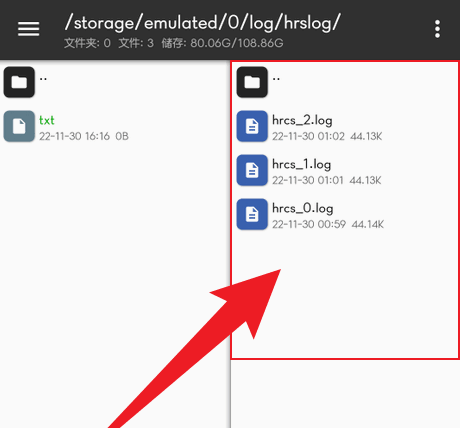Open the hamburger navigation menu
Viewport: 460px width, 428px height.
click(x=28, y=29)
